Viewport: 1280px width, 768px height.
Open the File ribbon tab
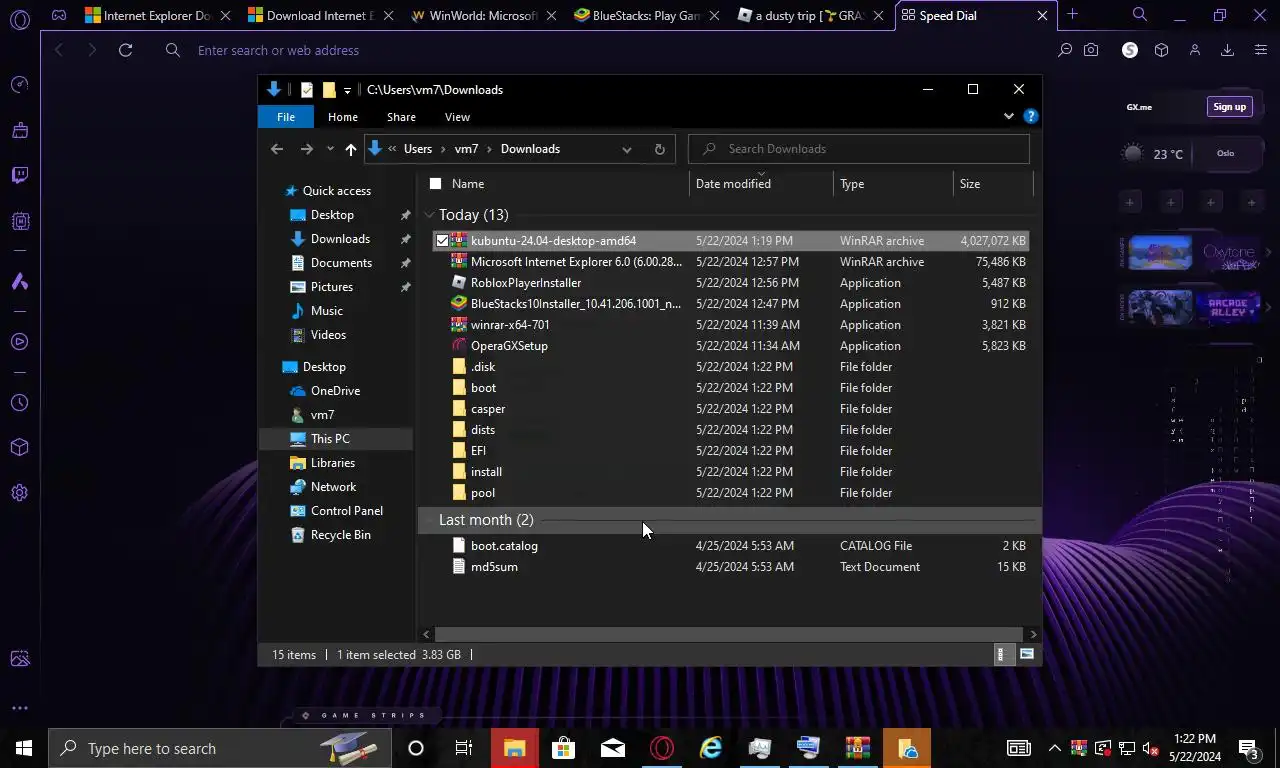click(286, 117)
